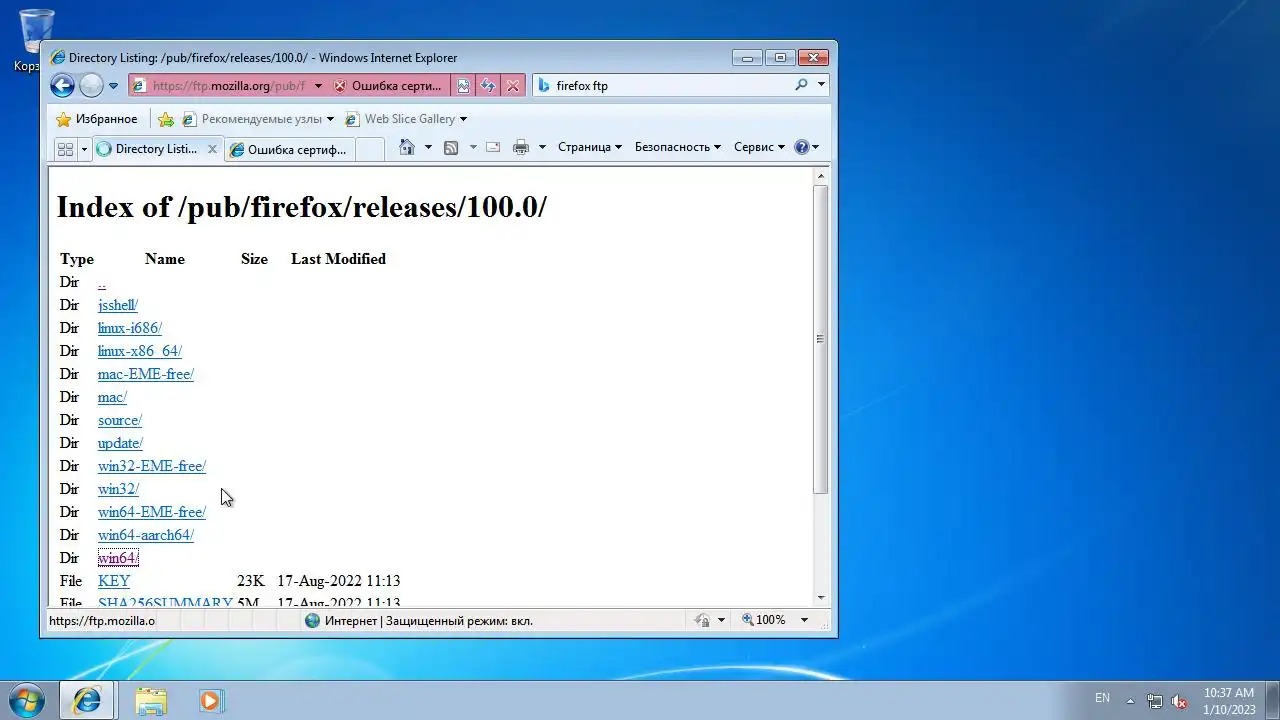
Task: Click the RSS feeds icon
Action: (x=451, y=147)
